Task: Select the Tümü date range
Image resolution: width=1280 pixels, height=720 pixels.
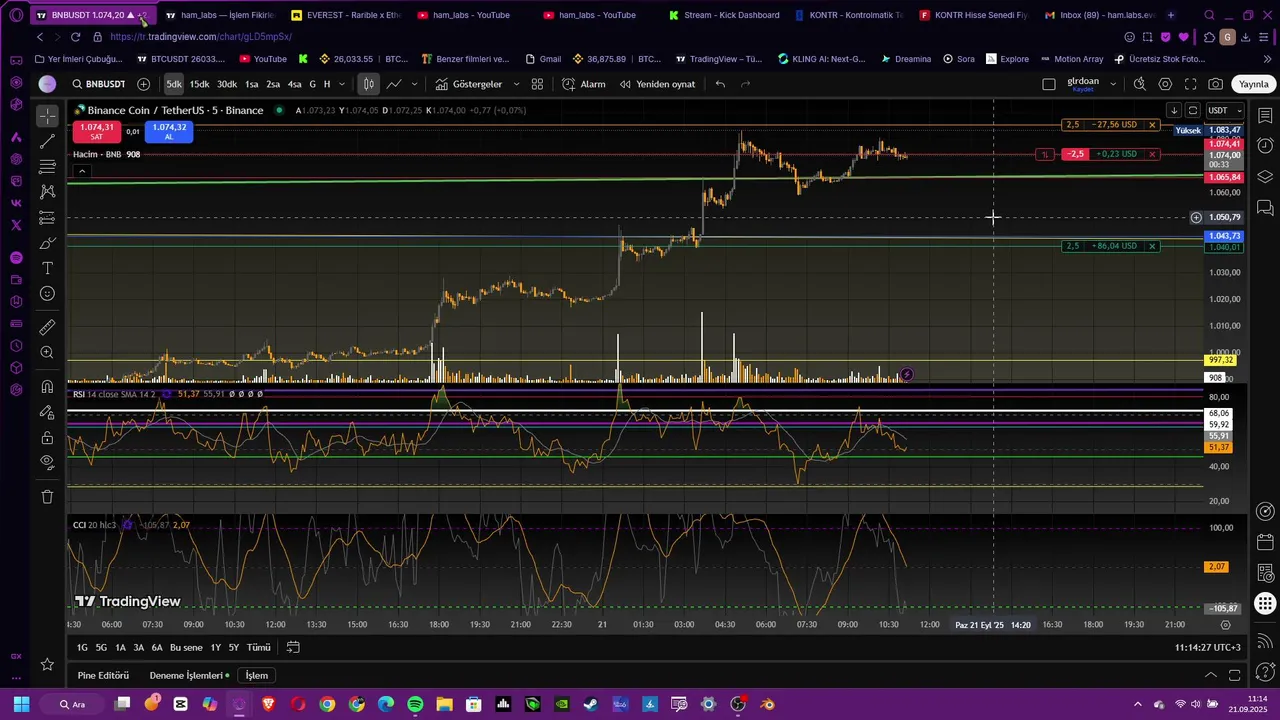Action: coord(258,647)
